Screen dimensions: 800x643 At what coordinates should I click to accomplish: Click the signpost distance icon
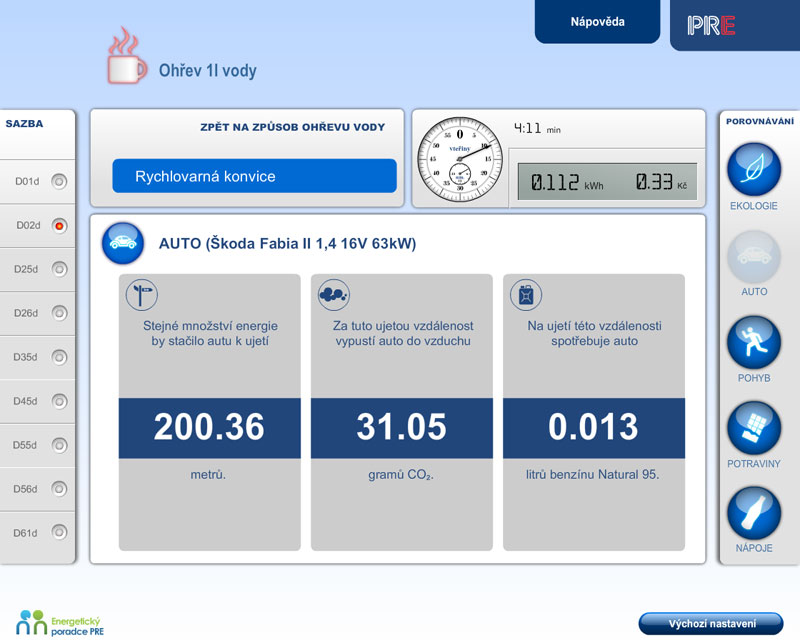(x=141, y=294)
